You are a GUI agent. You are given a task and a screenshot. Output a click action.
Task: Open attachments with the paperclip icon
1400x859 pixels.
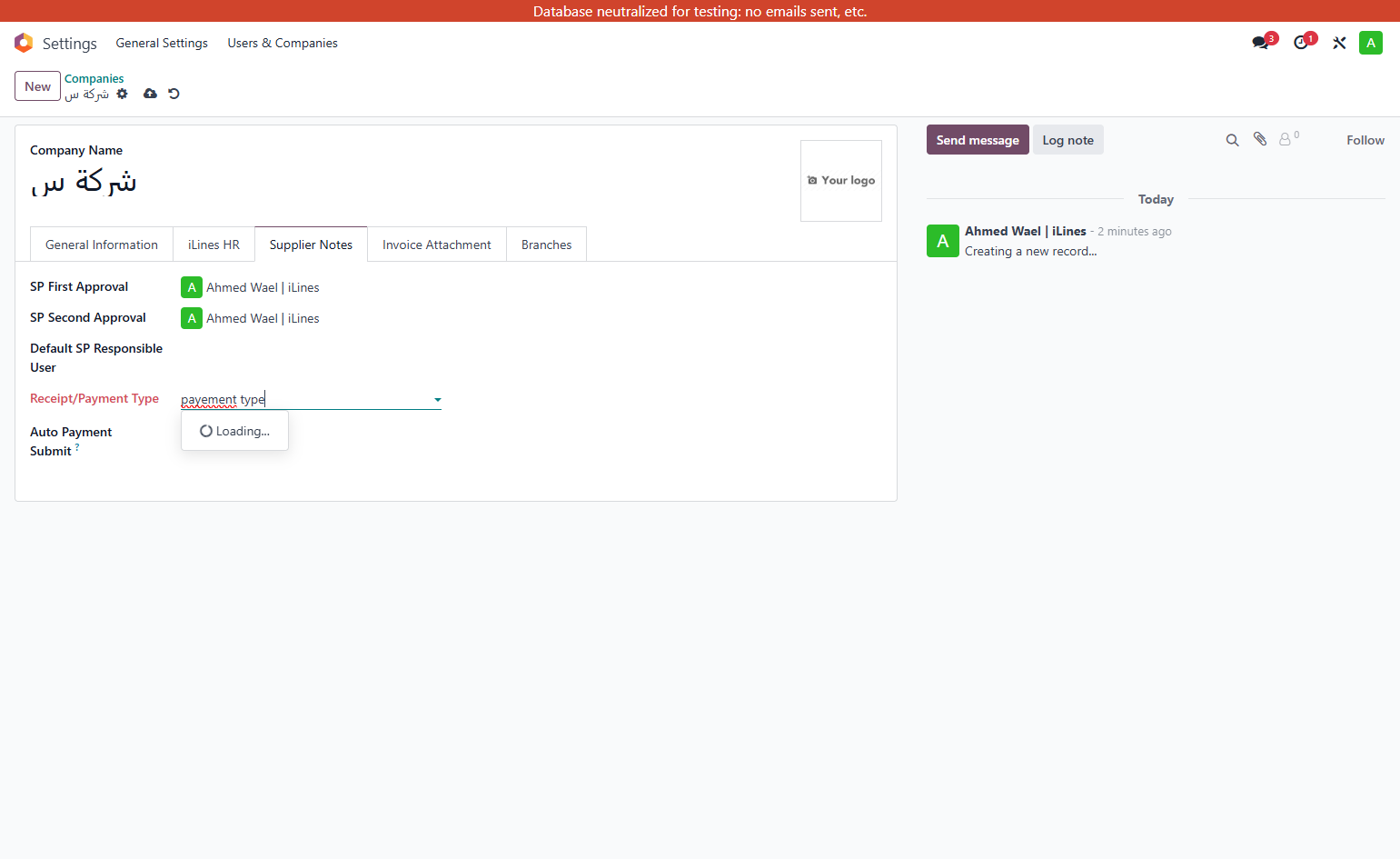[1260, 140]
